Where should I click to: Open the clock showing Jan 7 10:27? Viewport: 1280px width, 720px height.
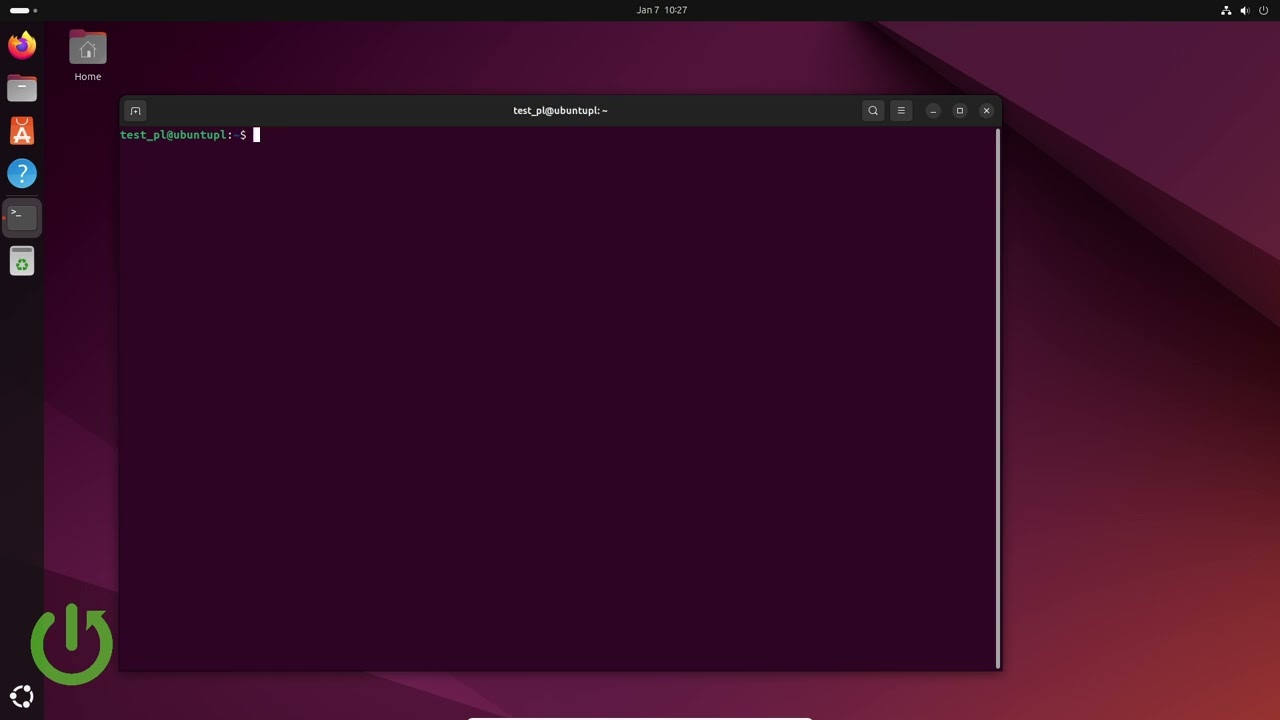tap(662, 10)
